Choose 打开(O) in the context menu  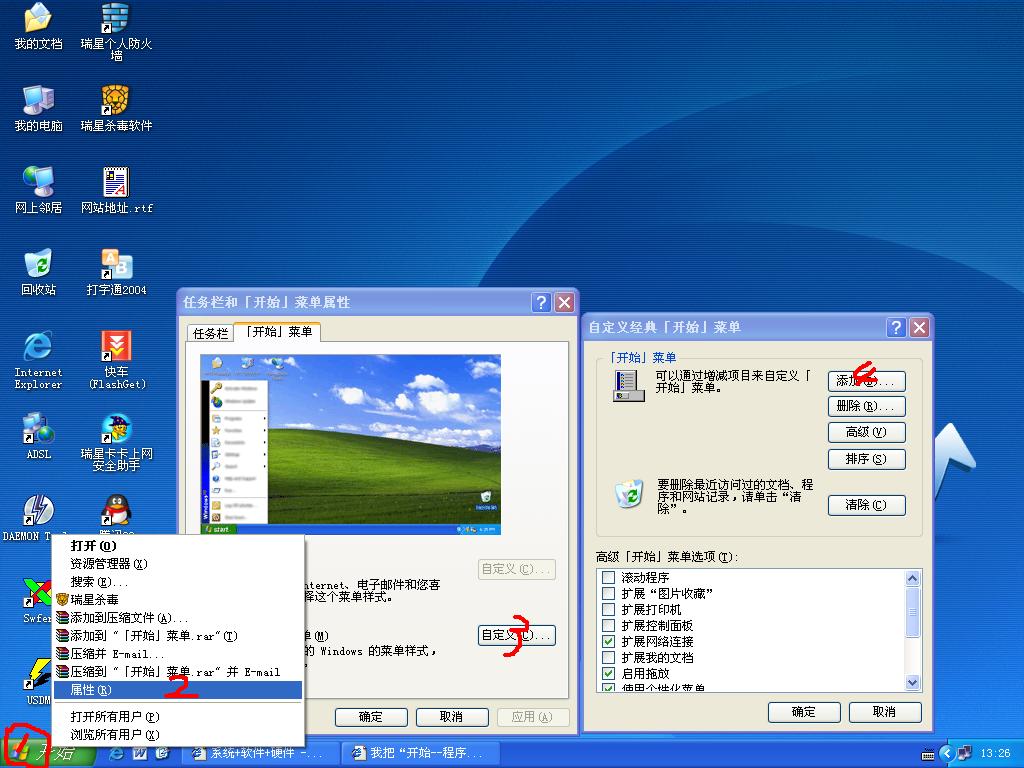click(x=178, y=545)
